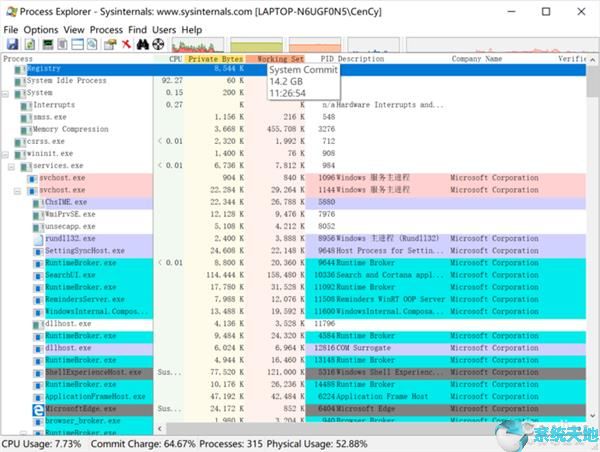
Task: Select the SearchUI.exe process
Action: (x=293, y=276)
